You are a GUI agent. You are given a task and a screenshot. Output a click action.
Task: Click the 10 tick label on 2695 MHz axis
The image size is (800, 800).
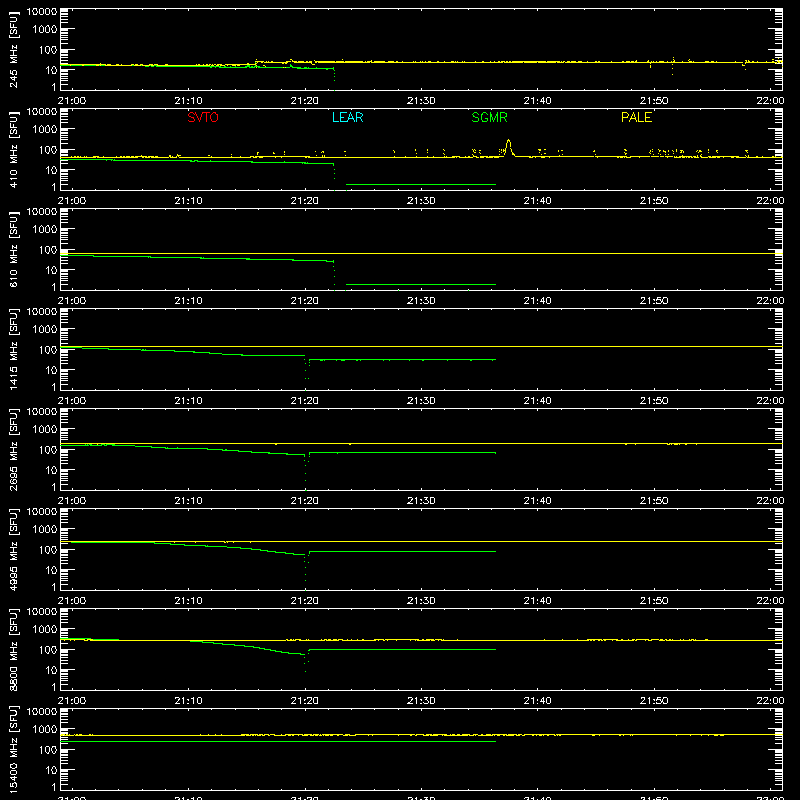pyautogui.click(x=51, y=470)
